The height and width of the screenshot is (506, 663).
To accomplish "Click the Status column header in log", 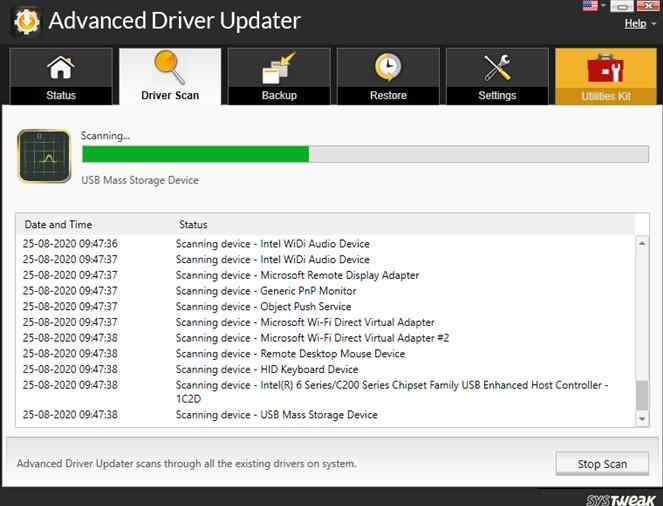I will pos(193,224).
